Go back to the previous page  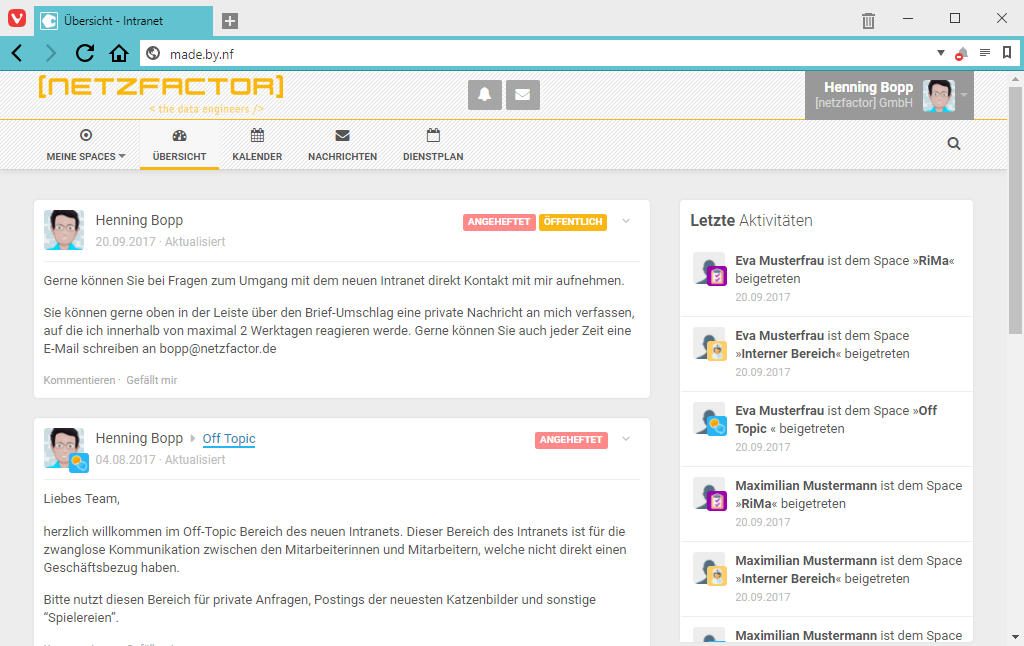click(x=18, y=53)
